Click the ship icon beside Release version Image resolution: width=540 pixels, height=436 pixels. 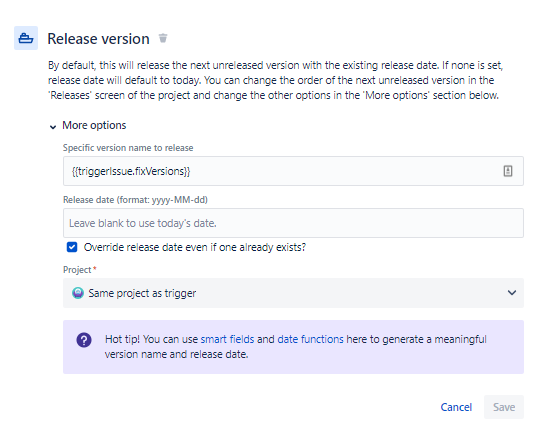pos(26,38)
